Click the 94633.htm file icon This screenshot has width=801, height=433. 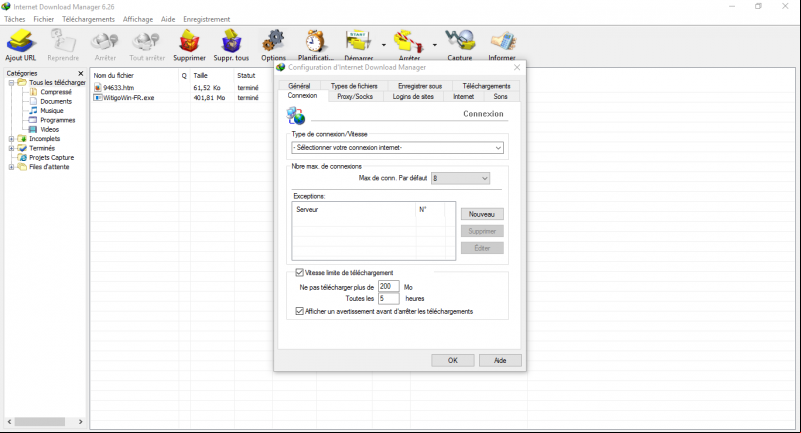[98, 88]
